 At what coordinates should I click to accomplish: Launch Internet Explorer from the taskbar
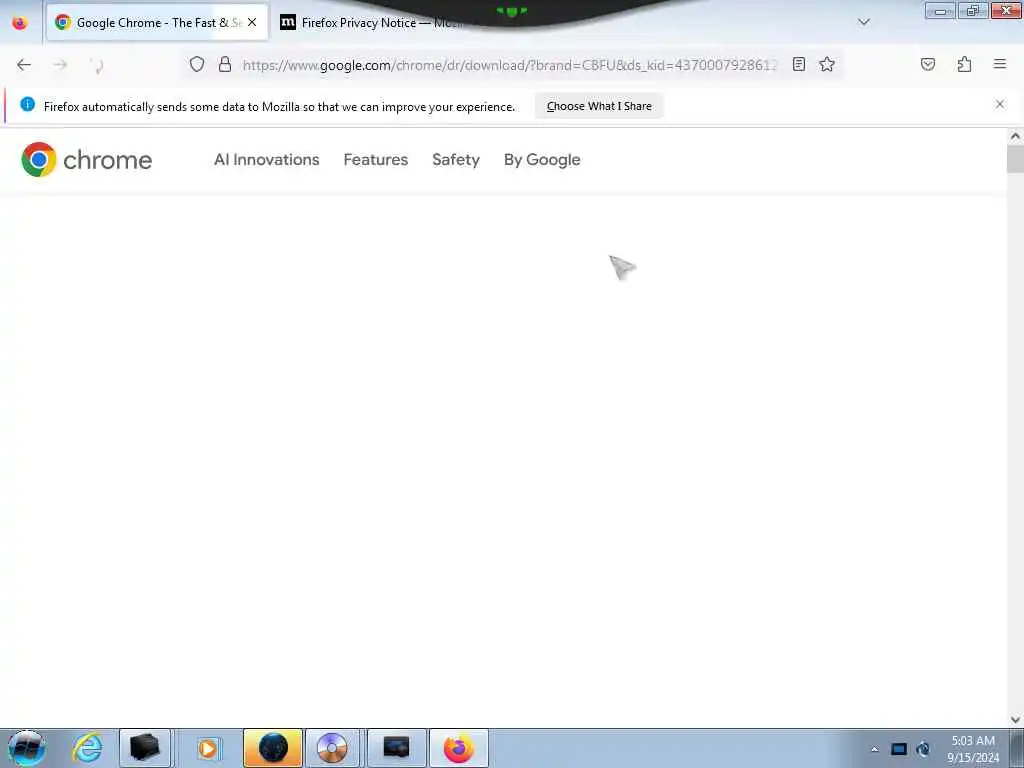[x=88, y=748]
